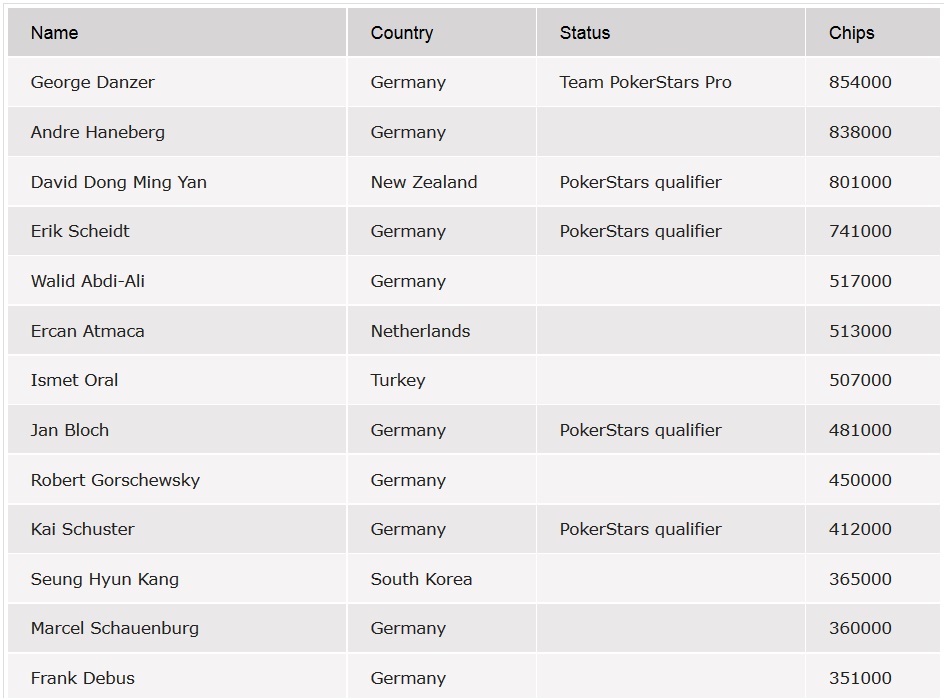Click Robert Gorschewsky's name
The height and width of the screenshot is (698, 944).
(x=115, y=480)
